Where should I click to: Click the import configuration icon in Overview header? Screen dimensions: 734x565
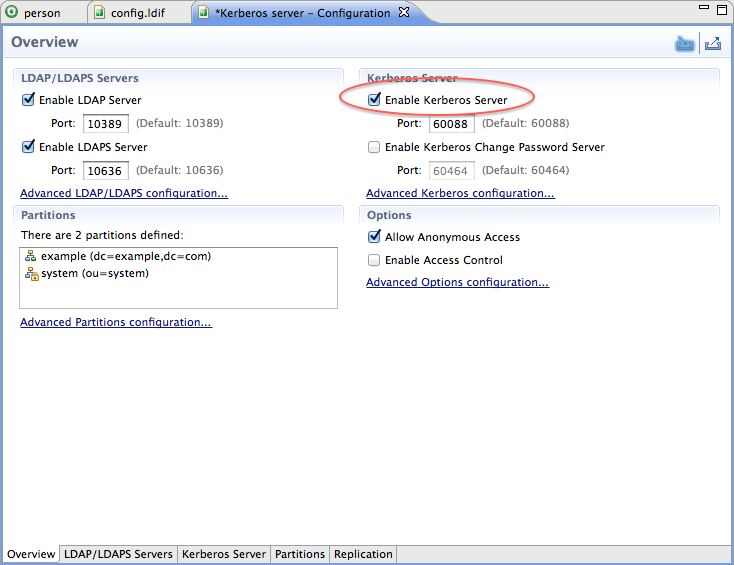pyautogui.click(x=685, y=43)
